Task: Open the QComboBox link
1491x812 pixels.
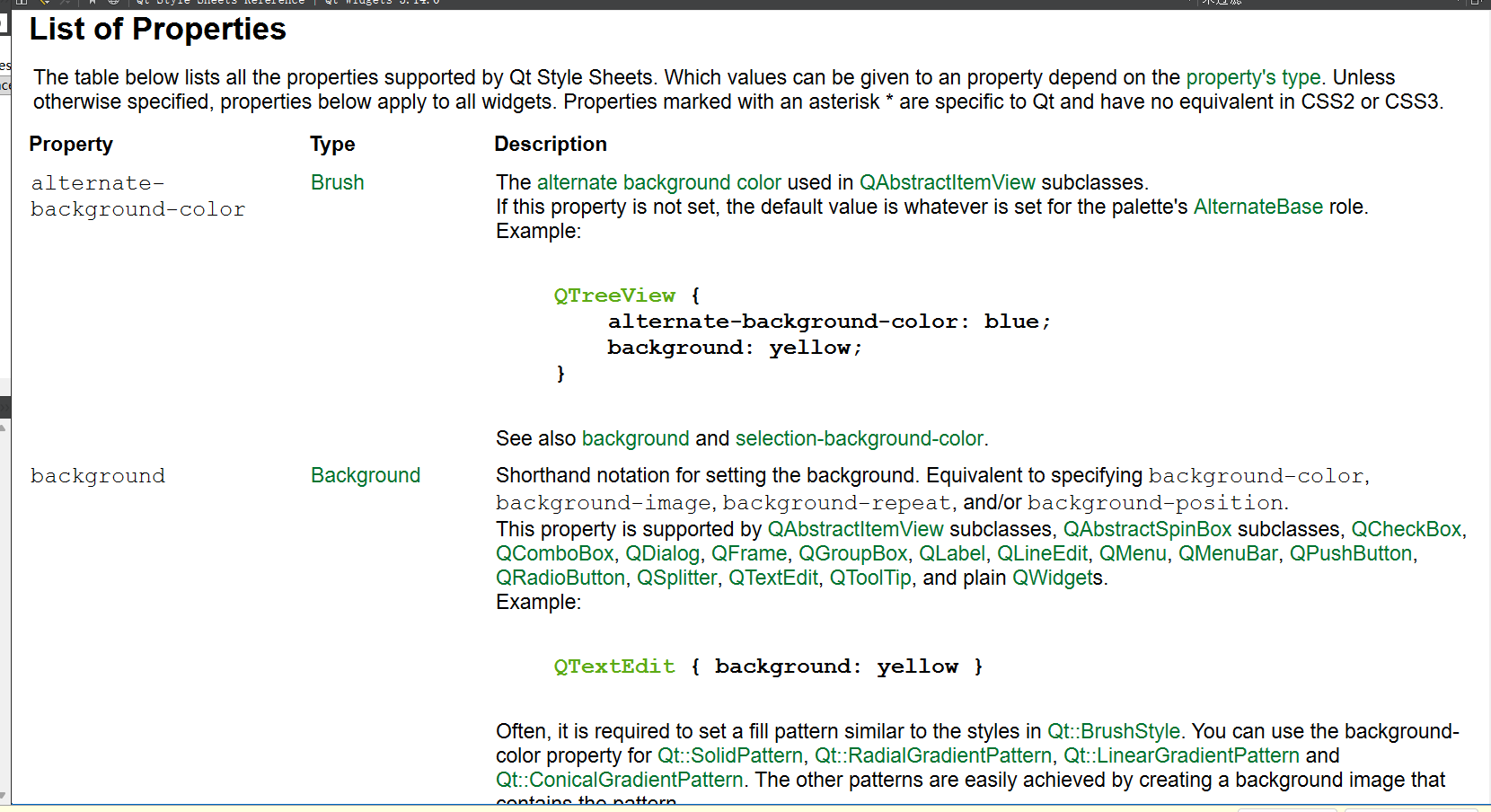Action: click(x=555, y=553)
